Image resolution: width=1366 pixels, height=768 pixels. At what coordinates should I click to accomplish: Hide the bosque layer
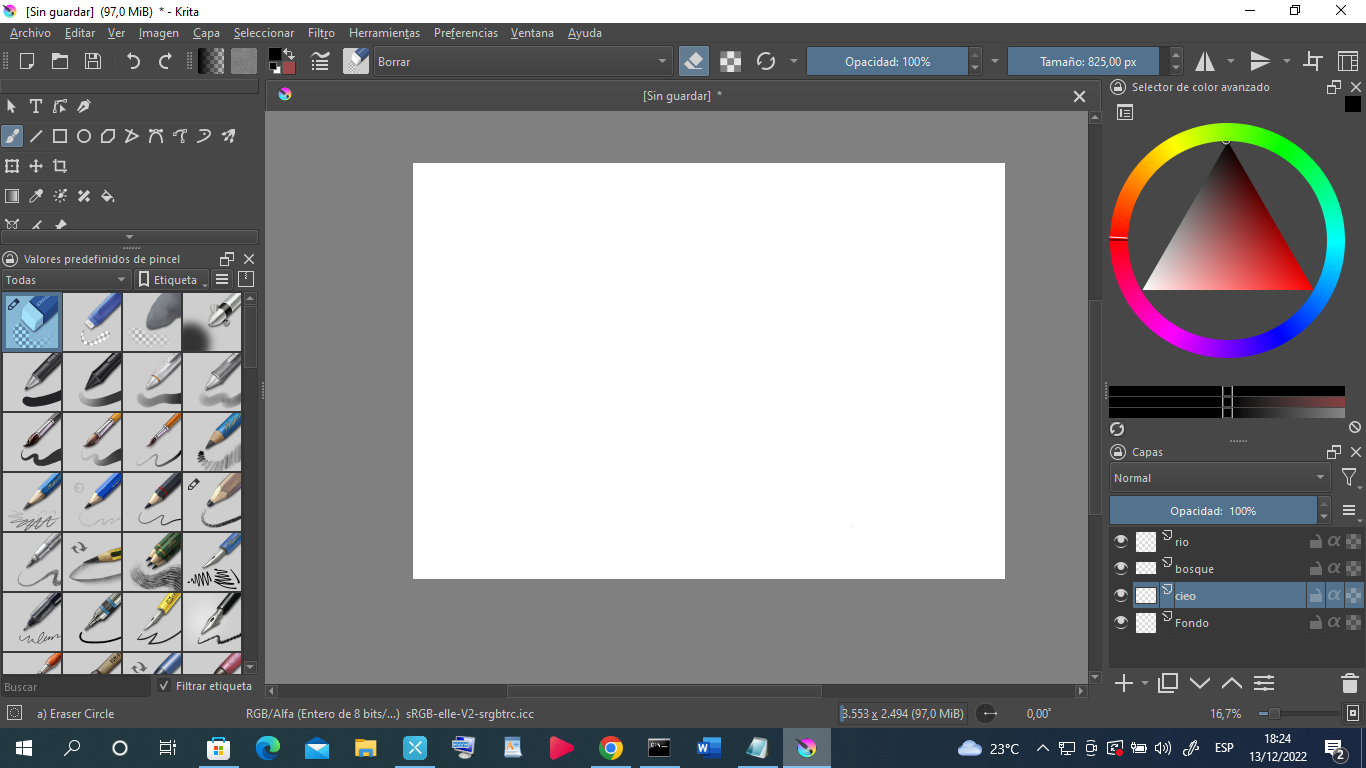[x=1121, y=569]
